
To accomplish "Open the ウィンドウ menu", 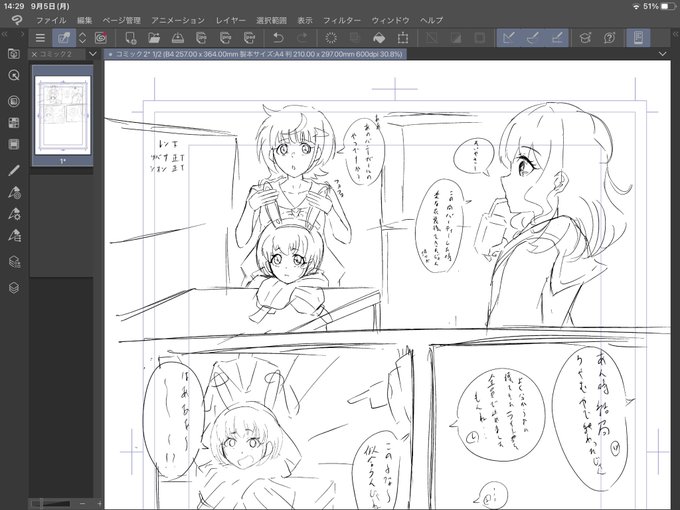I will point(390,20).
